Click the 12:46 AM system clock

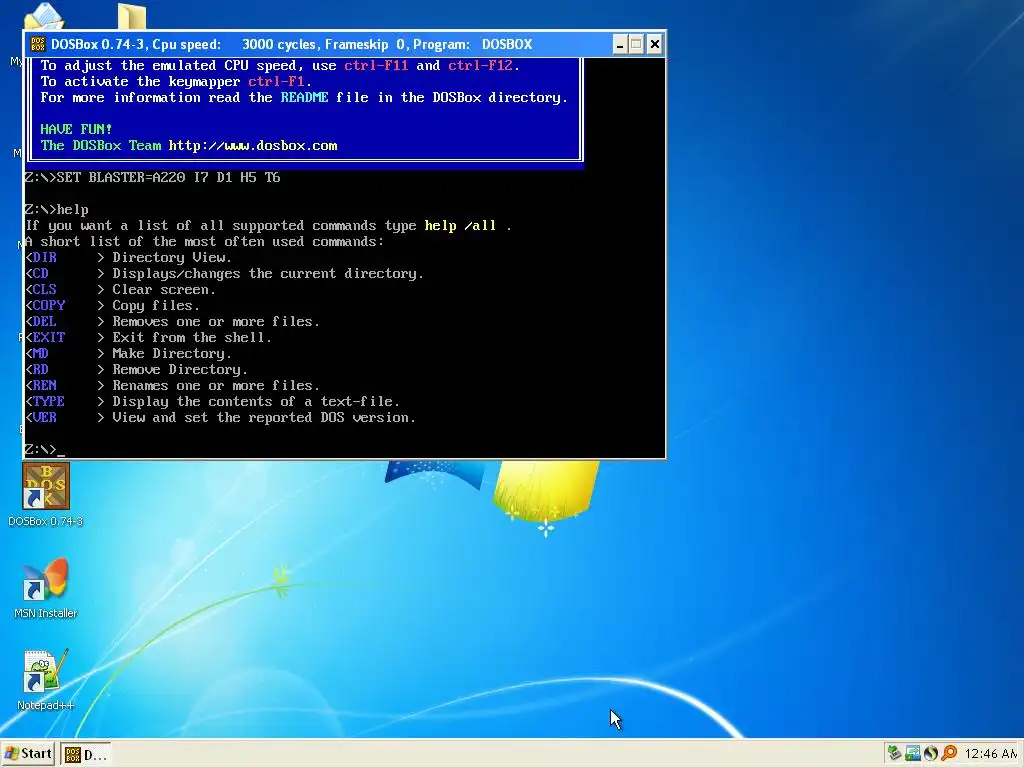pyautogui.click(x=991, y=754)
